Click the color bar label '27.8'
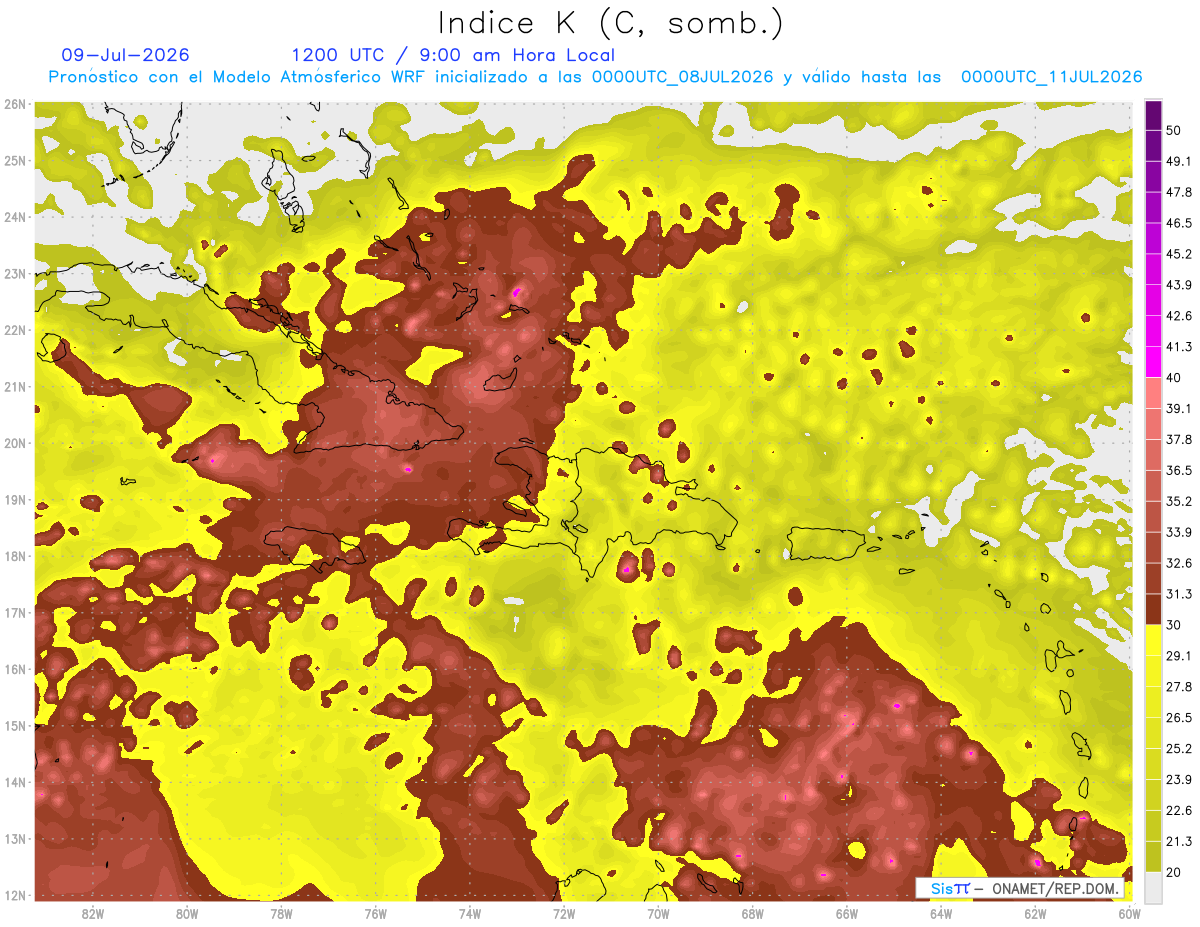The image size is (1200, 927). [x=1178, y=687]
